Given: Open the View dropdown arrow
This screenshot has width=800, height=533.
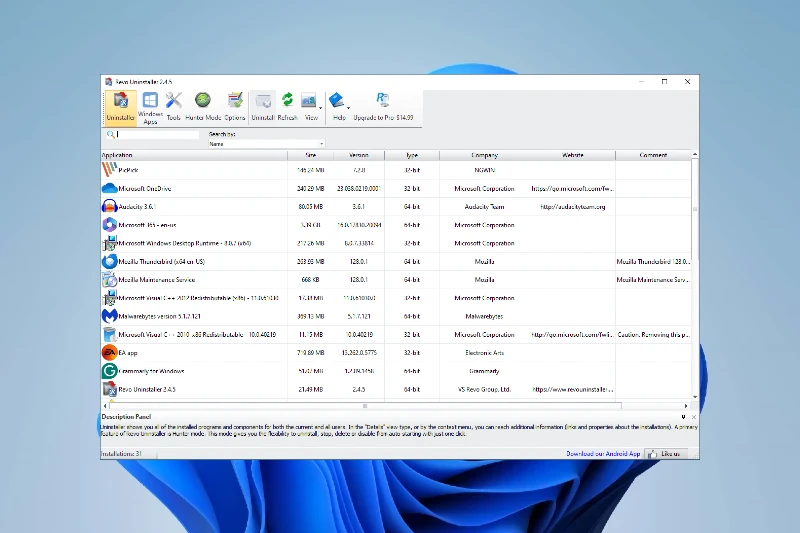Looking at the screenshot, I should point(320,108).
